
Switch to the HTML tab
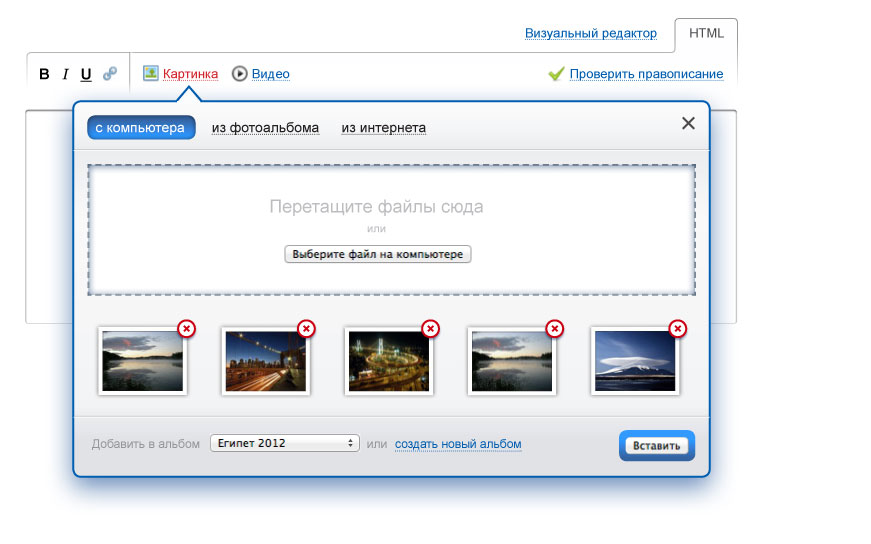706,34
